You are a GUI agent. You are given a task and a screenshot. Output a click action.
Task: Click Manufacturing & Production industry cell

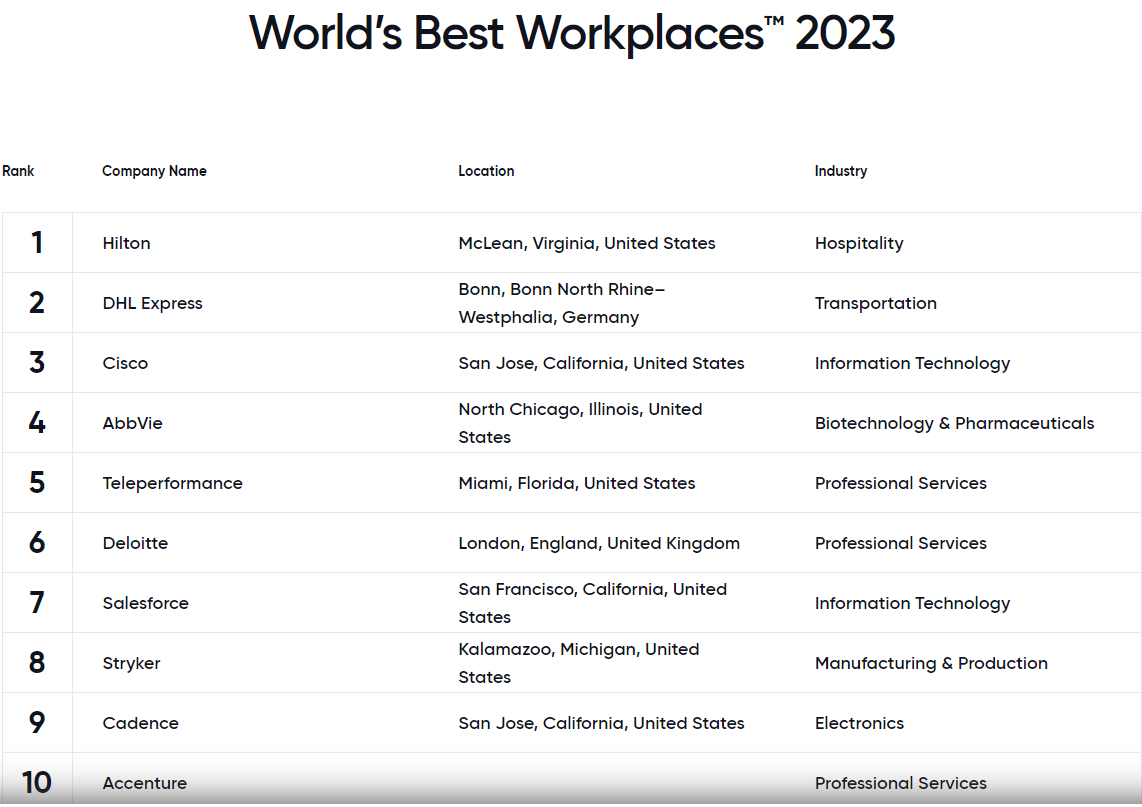[932, 664]
